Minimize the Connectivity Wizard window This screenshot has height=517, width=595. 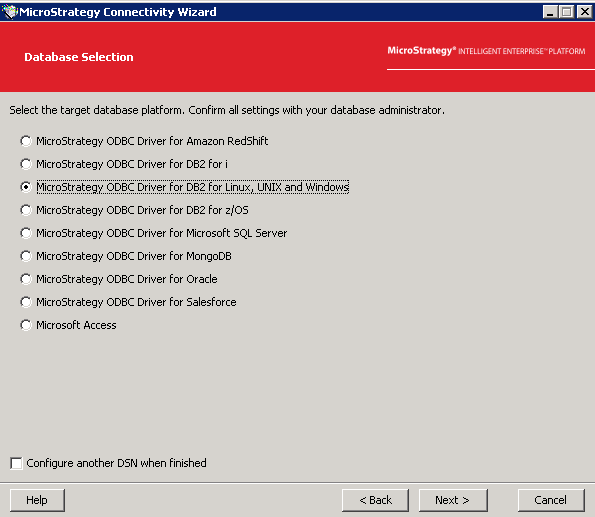(550, 12)
